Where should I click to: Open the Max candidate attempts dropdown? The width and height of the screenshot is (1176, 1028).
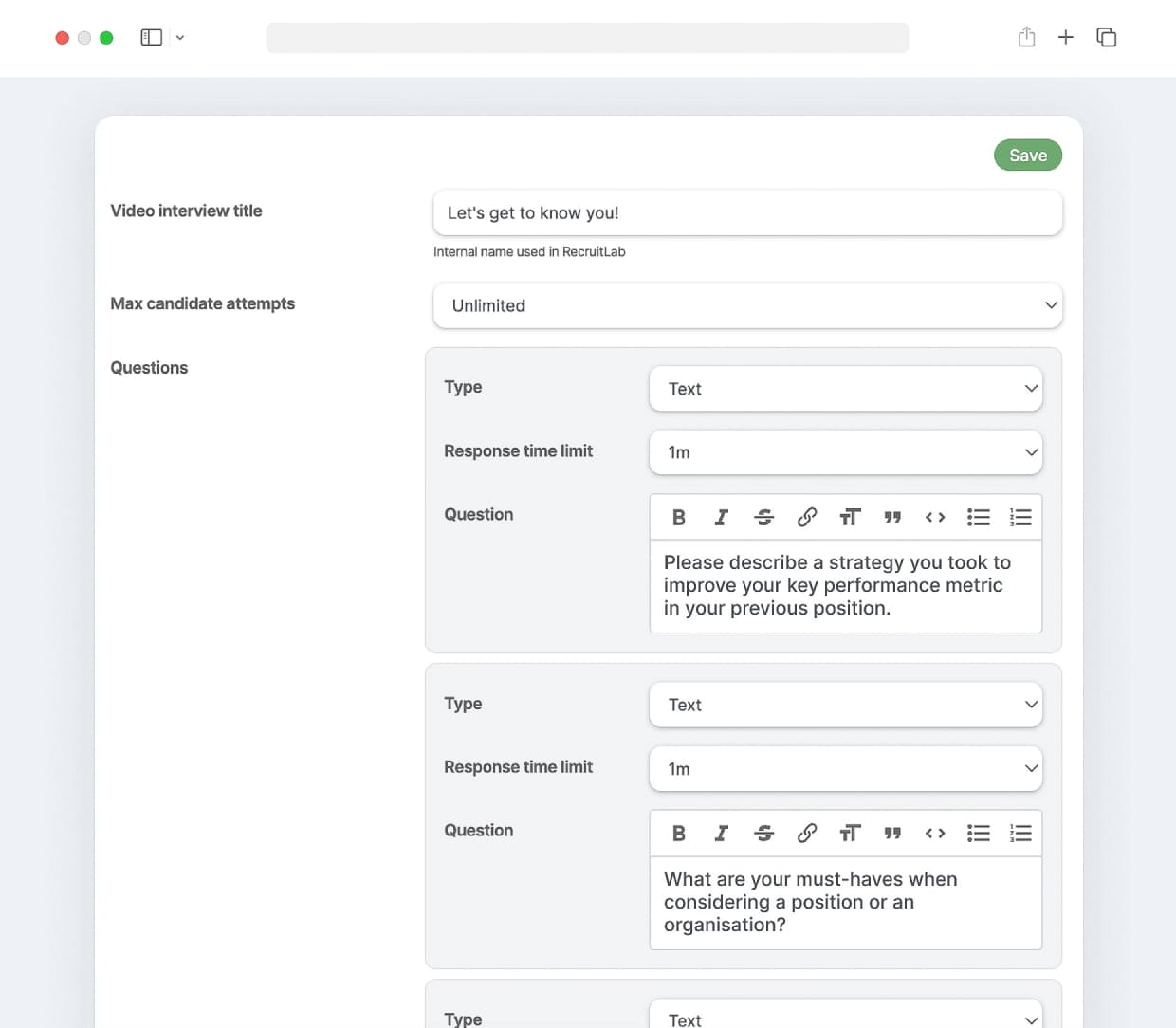point(748,305)
